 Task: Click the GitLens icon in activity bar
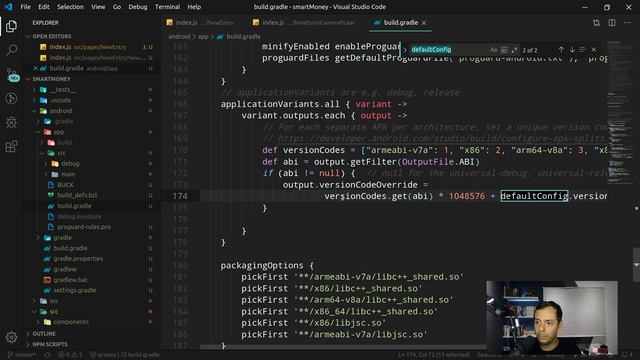point(11,98)
